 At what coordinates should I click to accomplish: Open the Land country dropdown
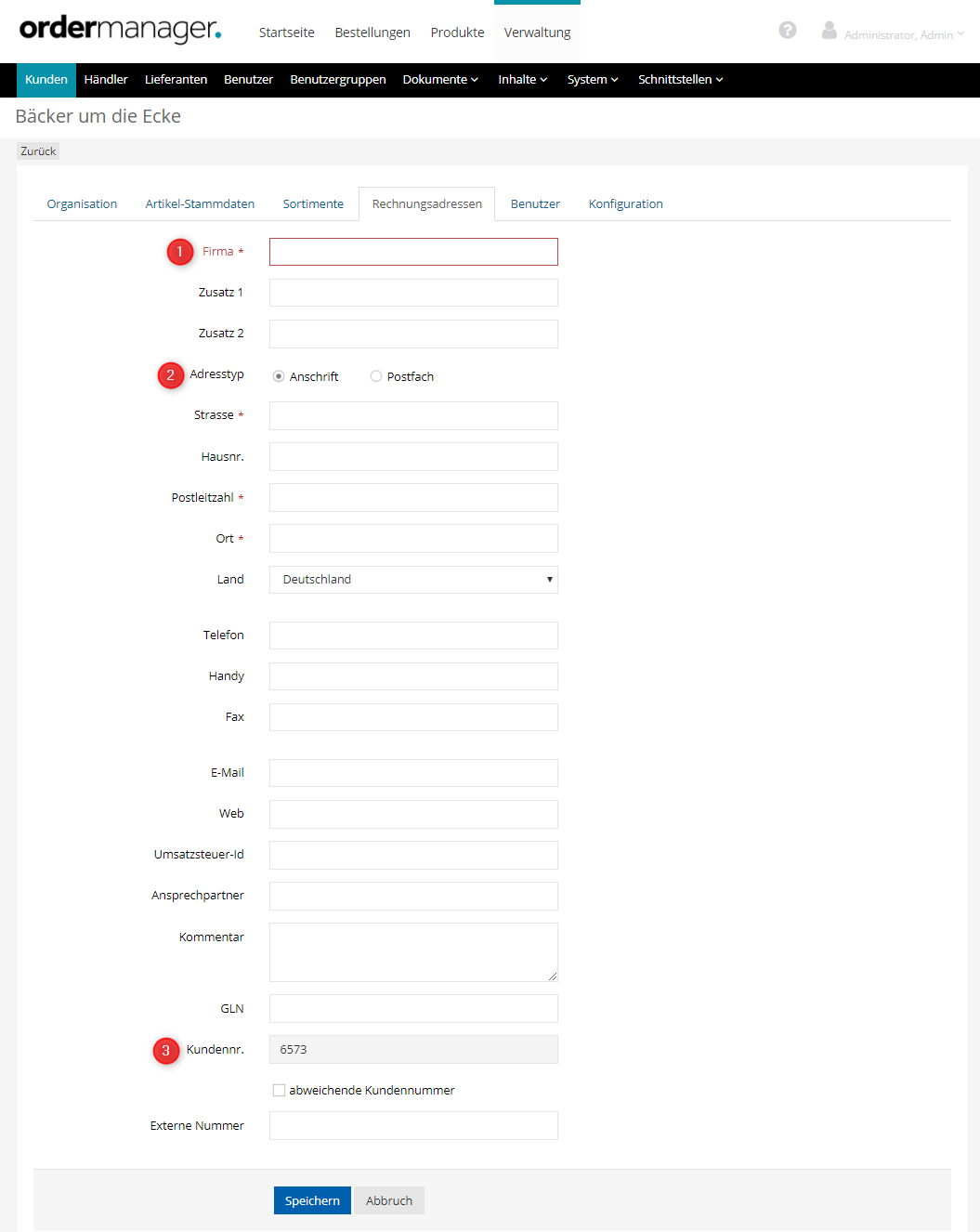coord(413,580)
